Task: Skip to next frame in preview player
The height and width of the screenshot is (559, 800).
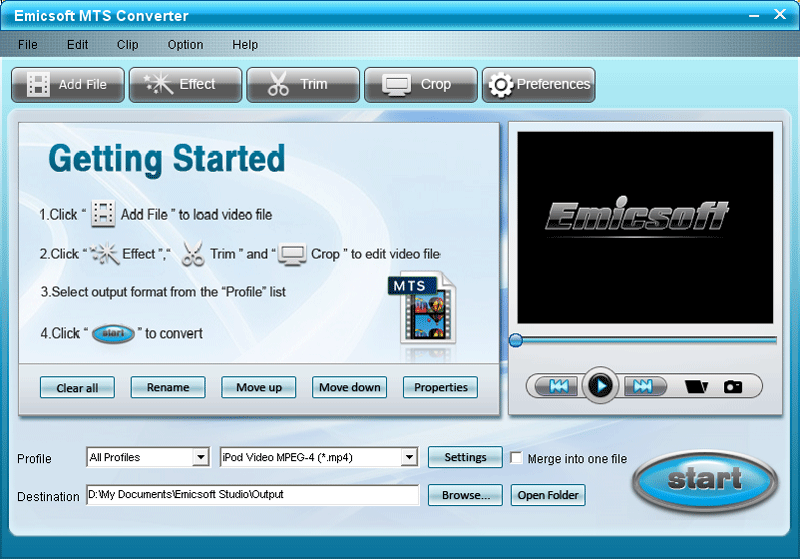Action: click(644, 386)
